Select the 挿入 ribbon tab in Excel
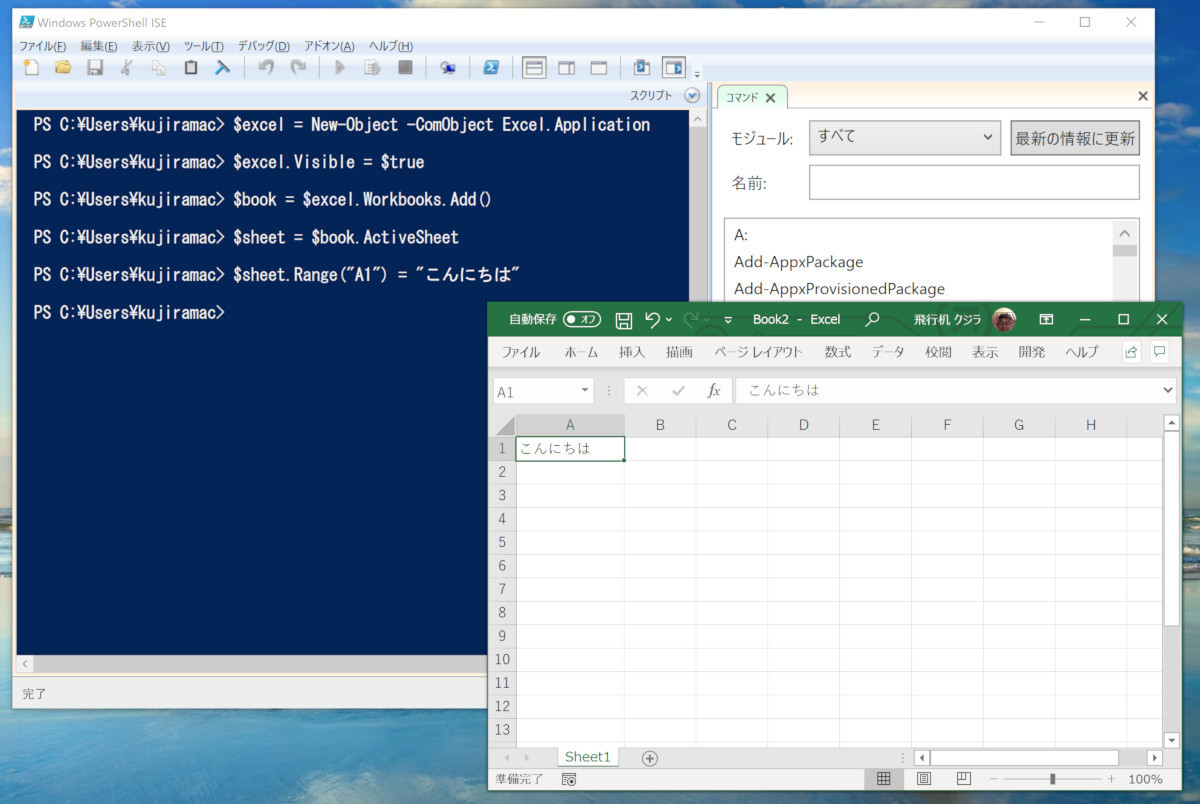Viewport: 1200px width, 804px height. pos(632,352)
